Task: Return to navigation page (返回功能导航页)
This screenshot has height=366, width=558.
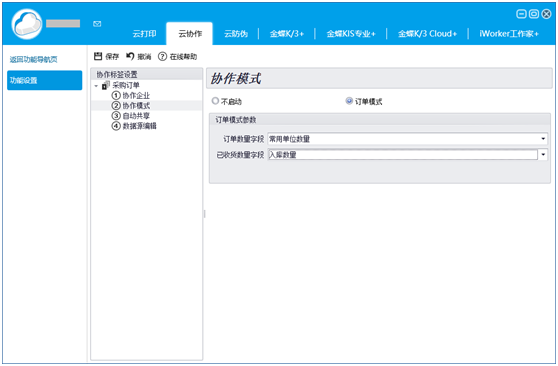Action: 33,59
